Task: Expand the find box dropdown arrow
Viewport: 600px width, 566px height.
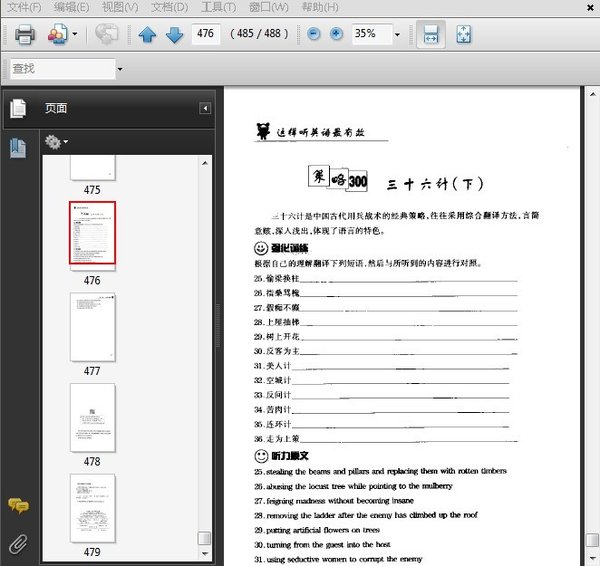Action: click(120, 69)
